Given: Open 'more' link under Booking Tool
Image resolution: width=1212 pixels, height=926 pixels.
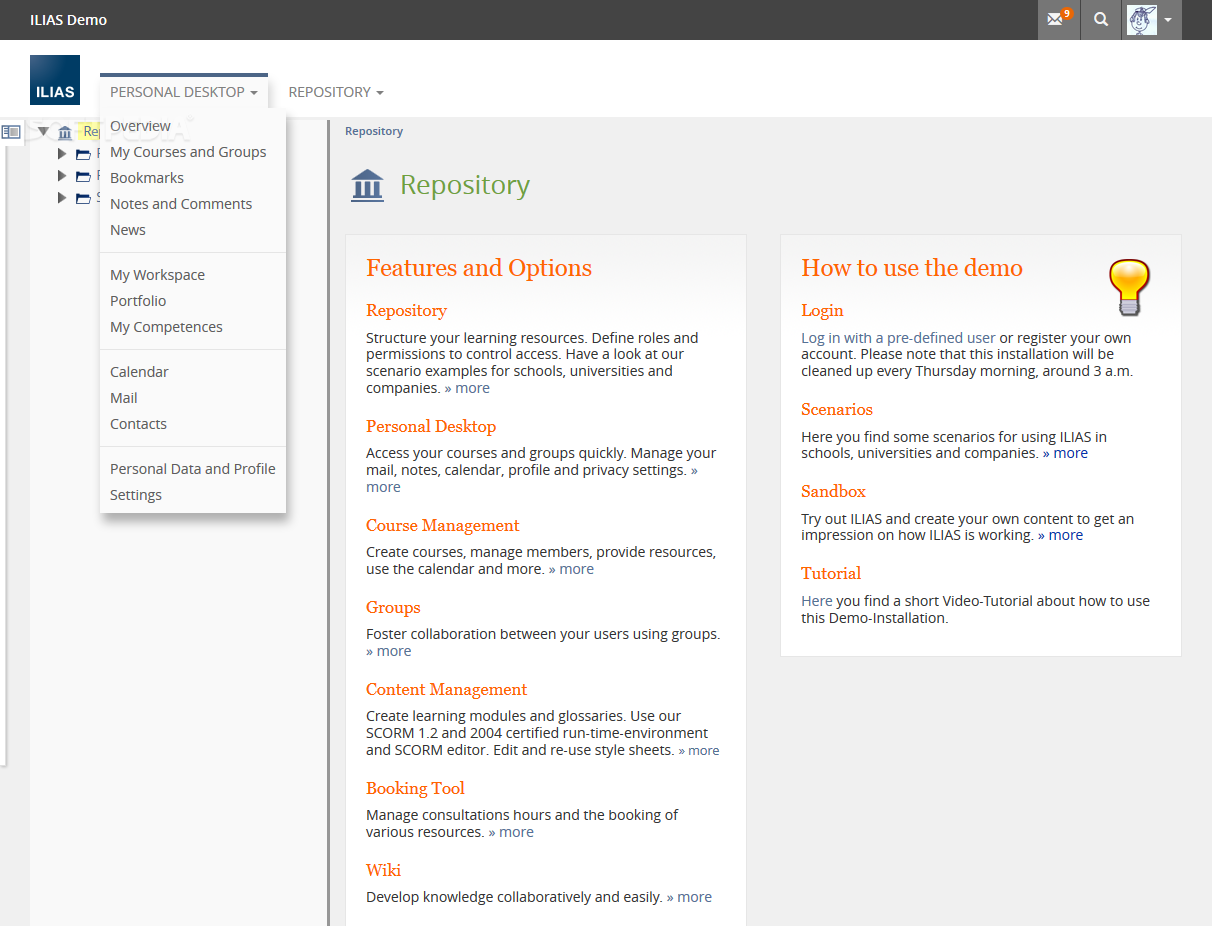Looking at the screenshot, I should tap(511, 832).
